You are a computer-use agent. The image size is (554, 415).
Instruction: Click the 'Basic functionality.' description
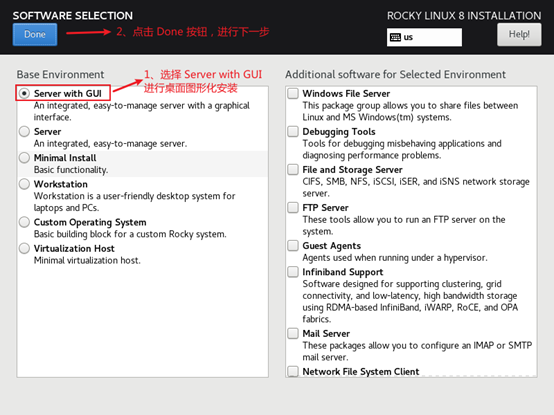(x=71, y=170)
